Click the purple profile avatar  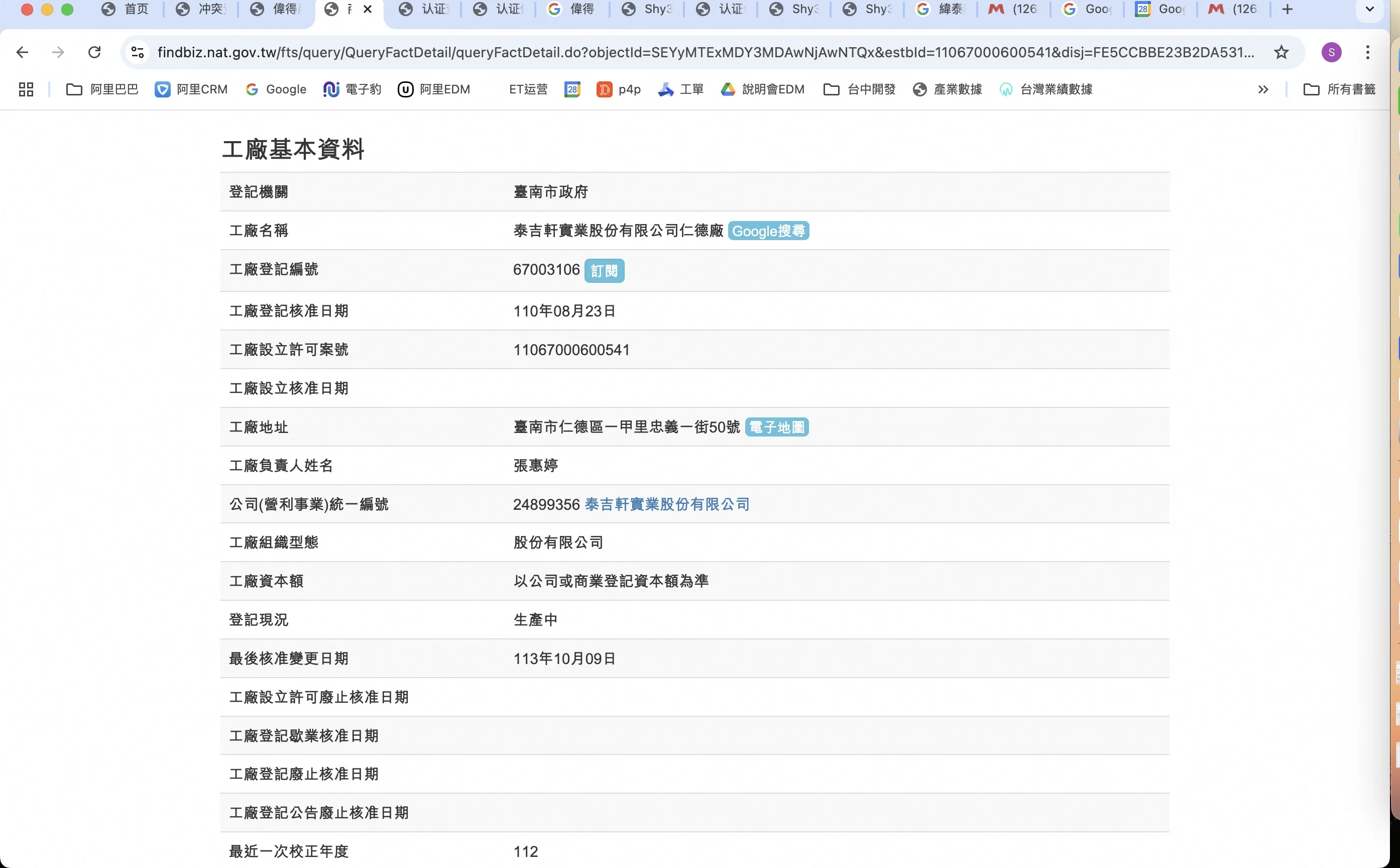1331,52
